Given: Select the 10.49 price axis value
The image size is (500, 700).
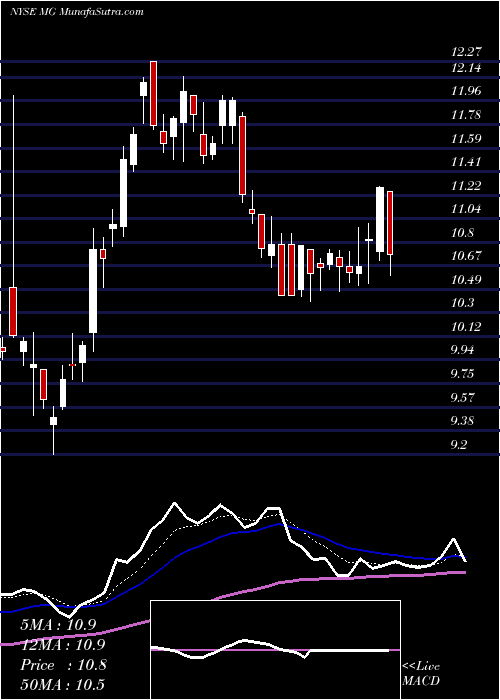Looking at the screenshot, I should (x=467, y=280).
